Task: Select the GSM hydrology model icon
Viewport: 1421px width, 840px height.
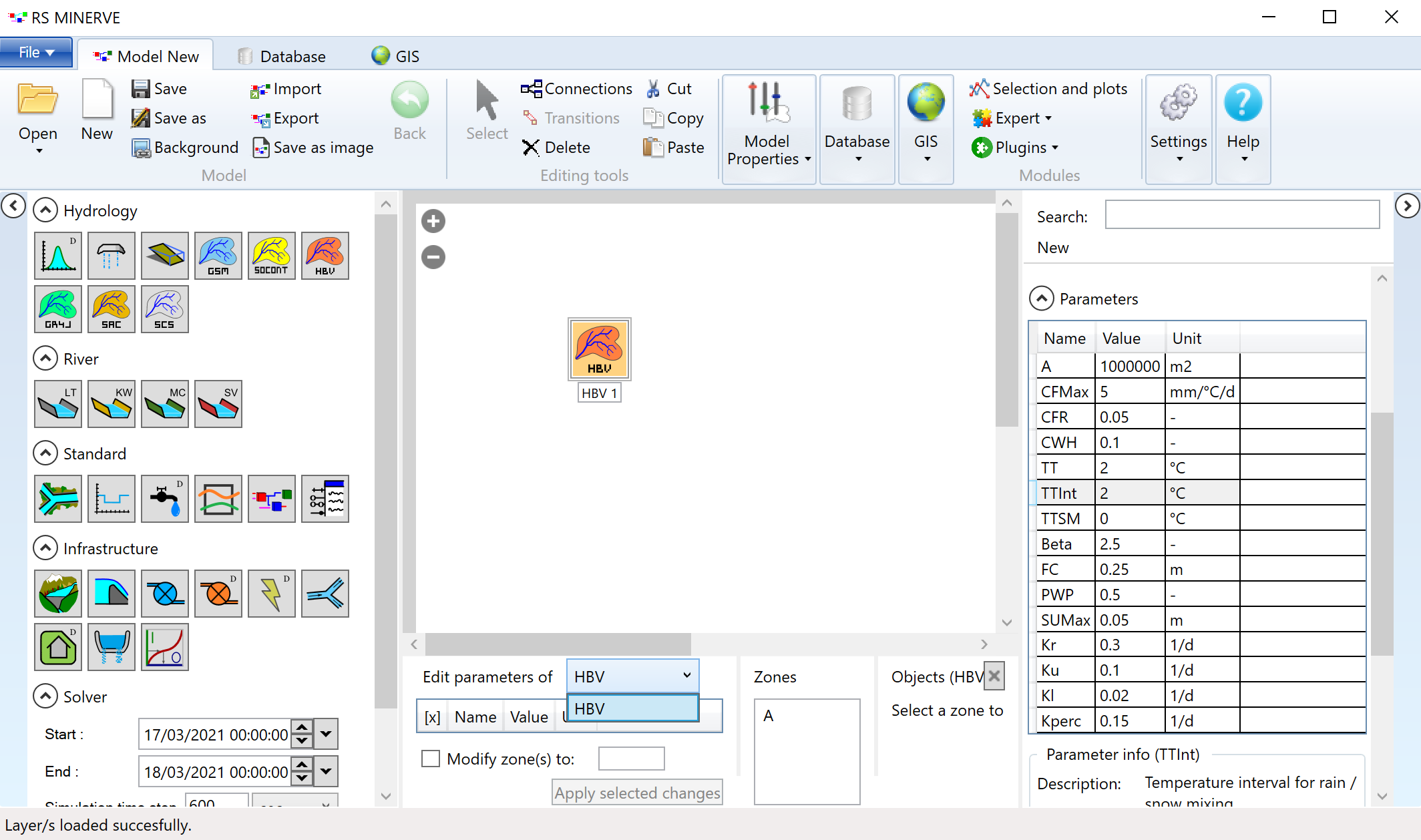Action: [x=218, y=256]
